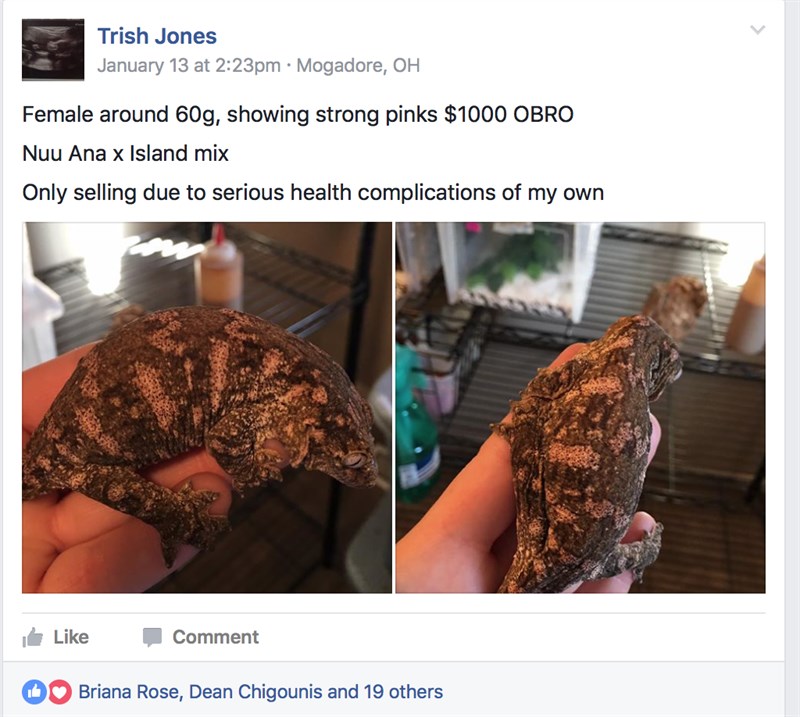
Task: View right gecko back photo
Action: pos(580,407)
